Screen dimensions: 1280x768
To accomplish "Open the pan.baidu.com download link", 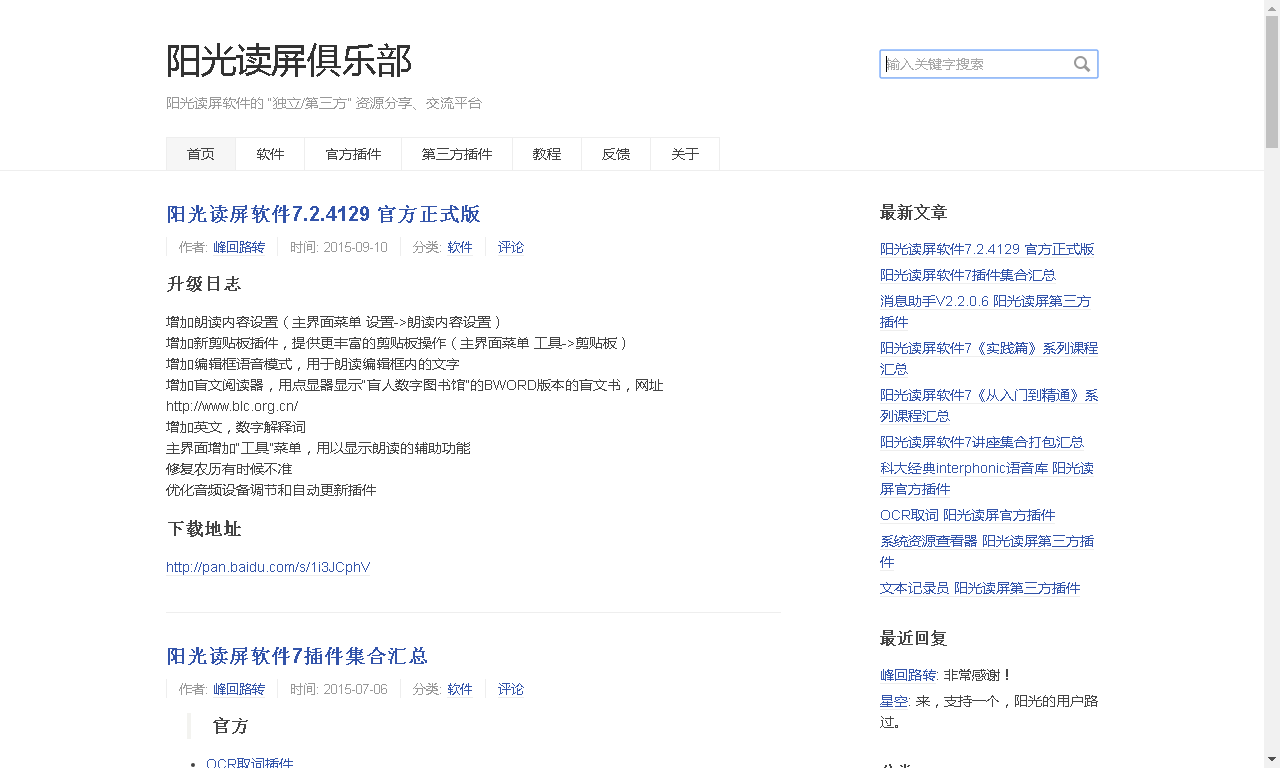I will pos(268,567).
